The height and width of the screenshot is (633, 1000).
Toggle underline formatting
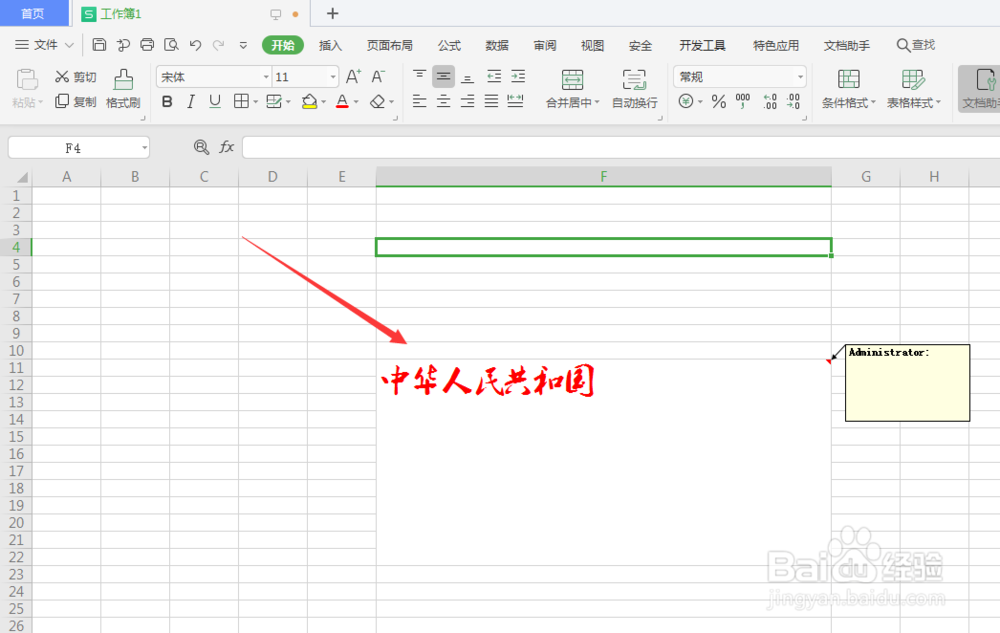pyautogui.click(x=213, y=101)
